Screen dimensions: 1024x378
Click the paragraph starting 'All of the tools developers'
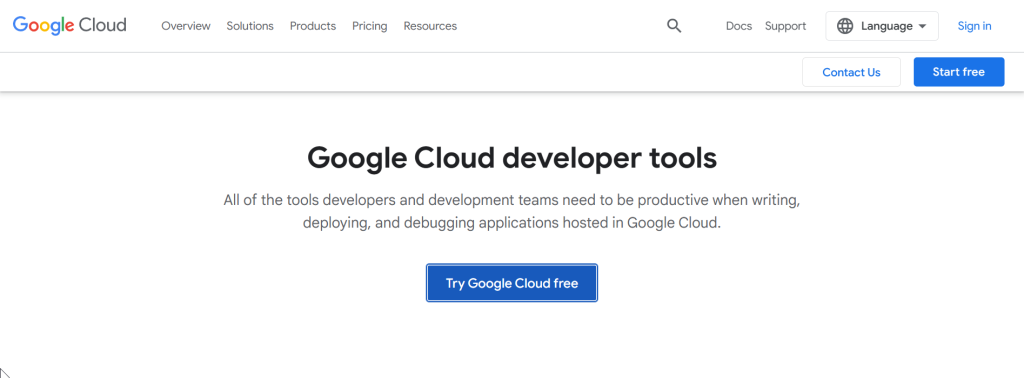(x=512, y=211)
